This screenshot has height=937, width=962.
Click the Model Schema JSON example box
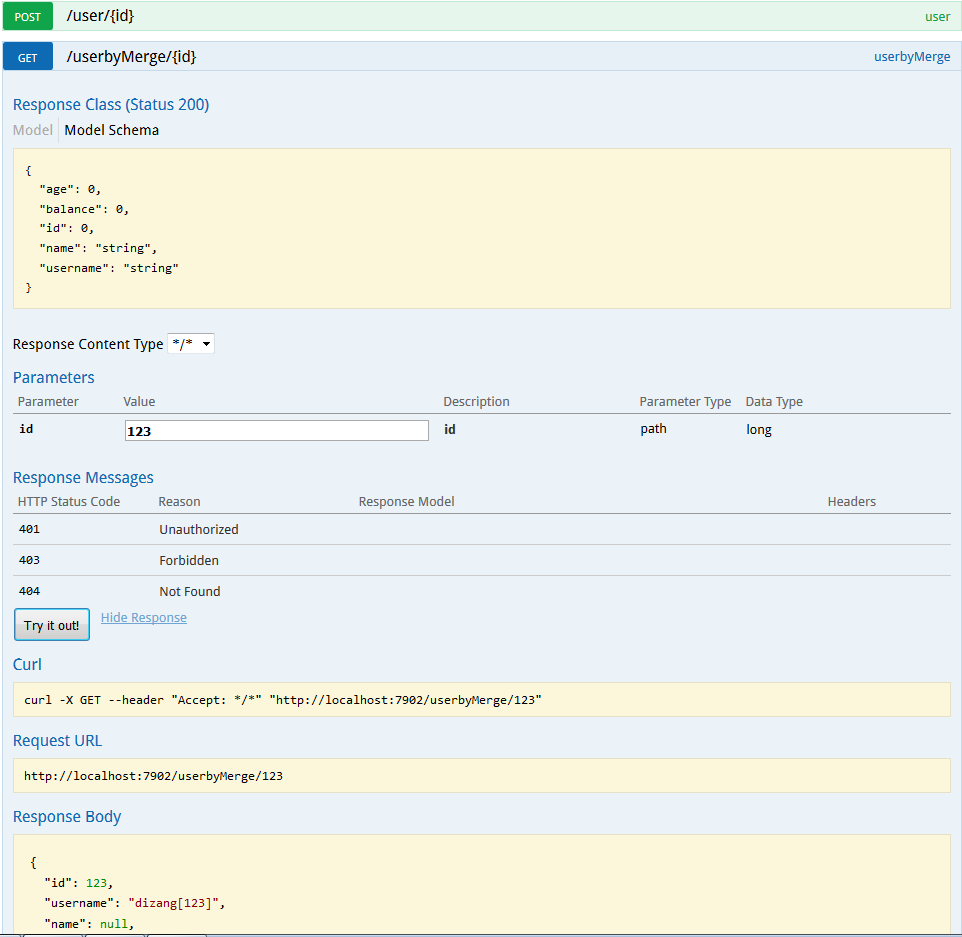click(481, 228)
